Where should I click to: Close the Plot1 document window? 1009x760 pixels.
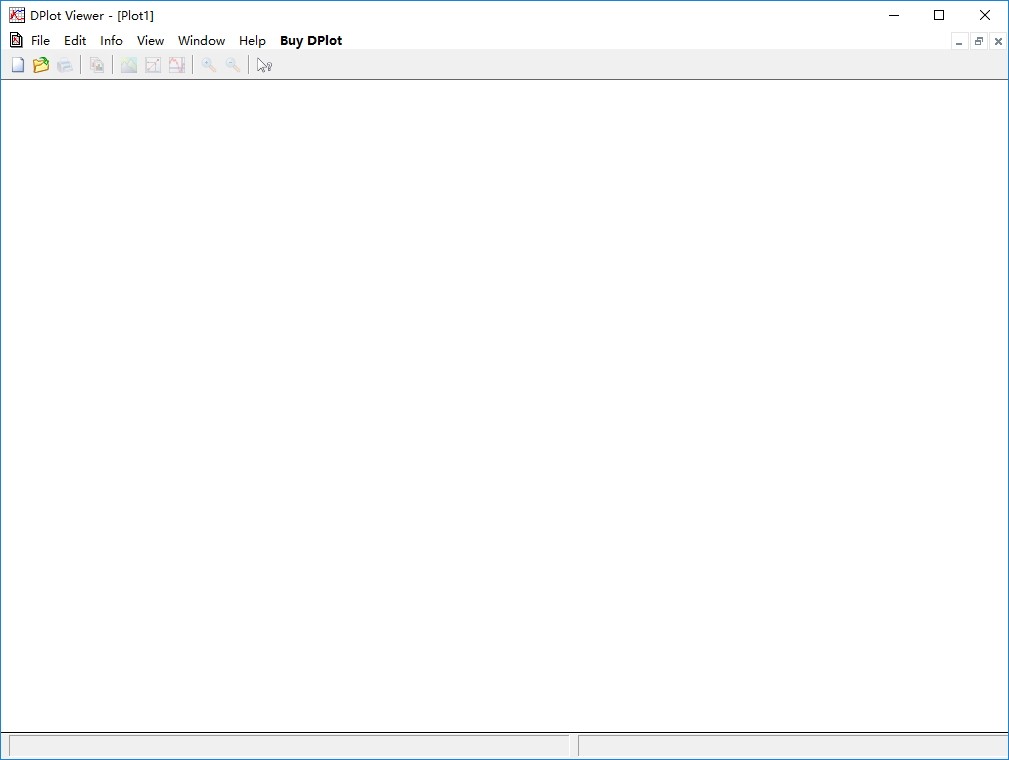coord(998,41)
